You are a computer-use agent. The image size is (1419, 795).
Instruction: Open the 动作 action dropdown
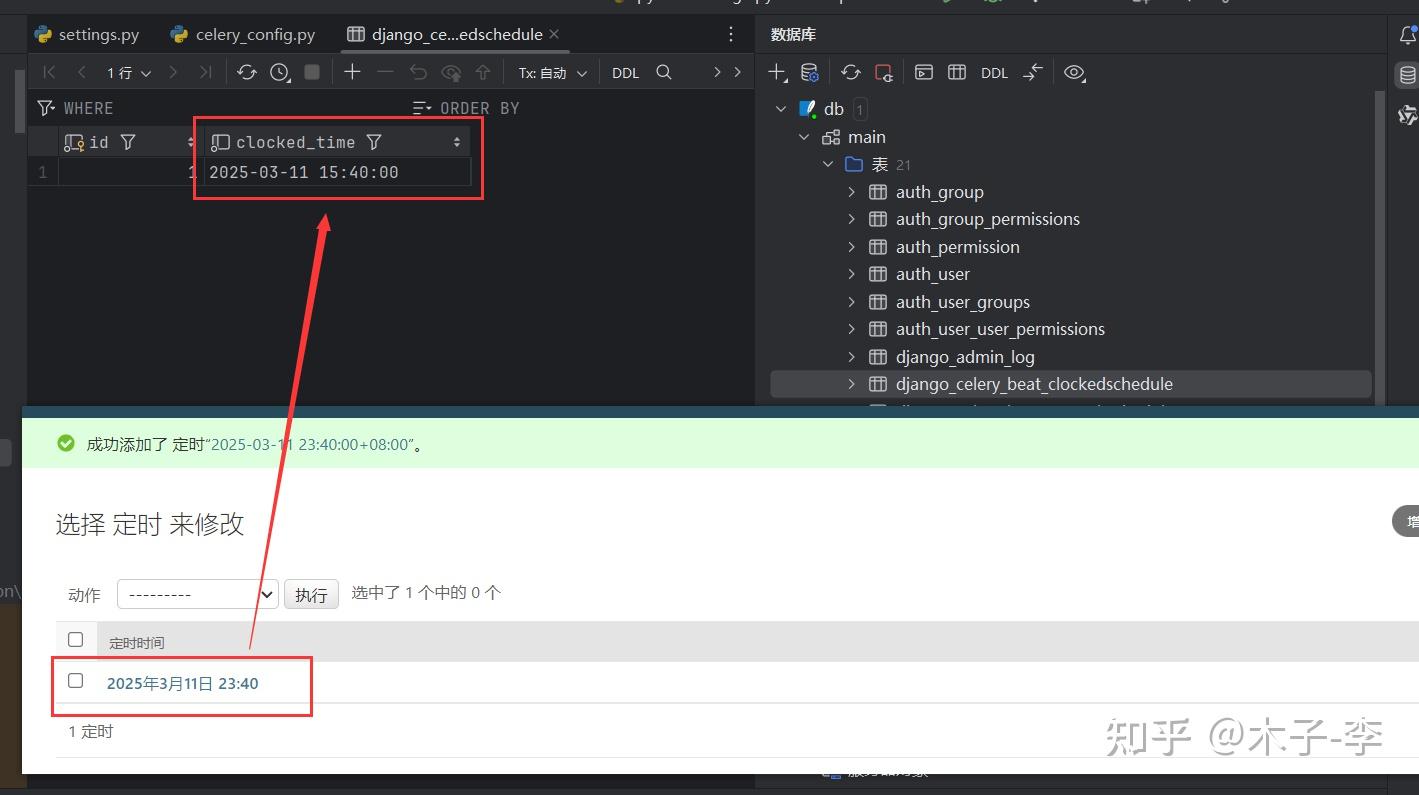pyautogui.click(x=196, y=593)
